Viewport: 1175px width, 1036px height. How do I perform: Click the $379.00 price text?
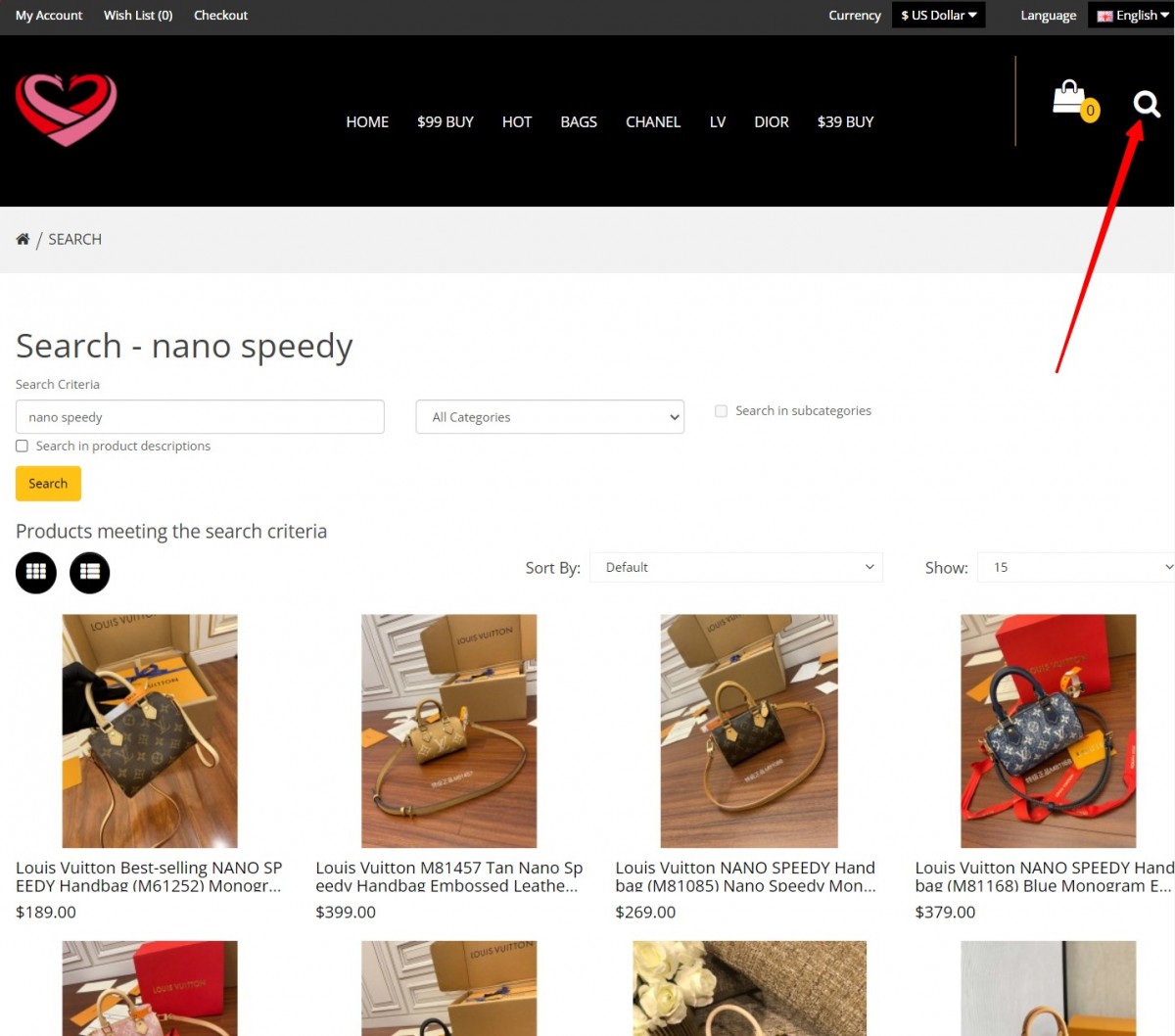945,912
